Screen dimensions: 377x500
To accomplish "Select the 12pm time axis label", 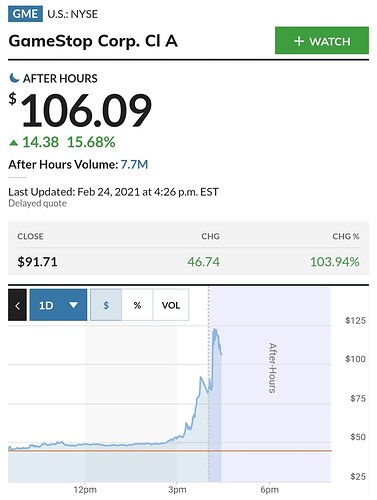I will 85,490.
